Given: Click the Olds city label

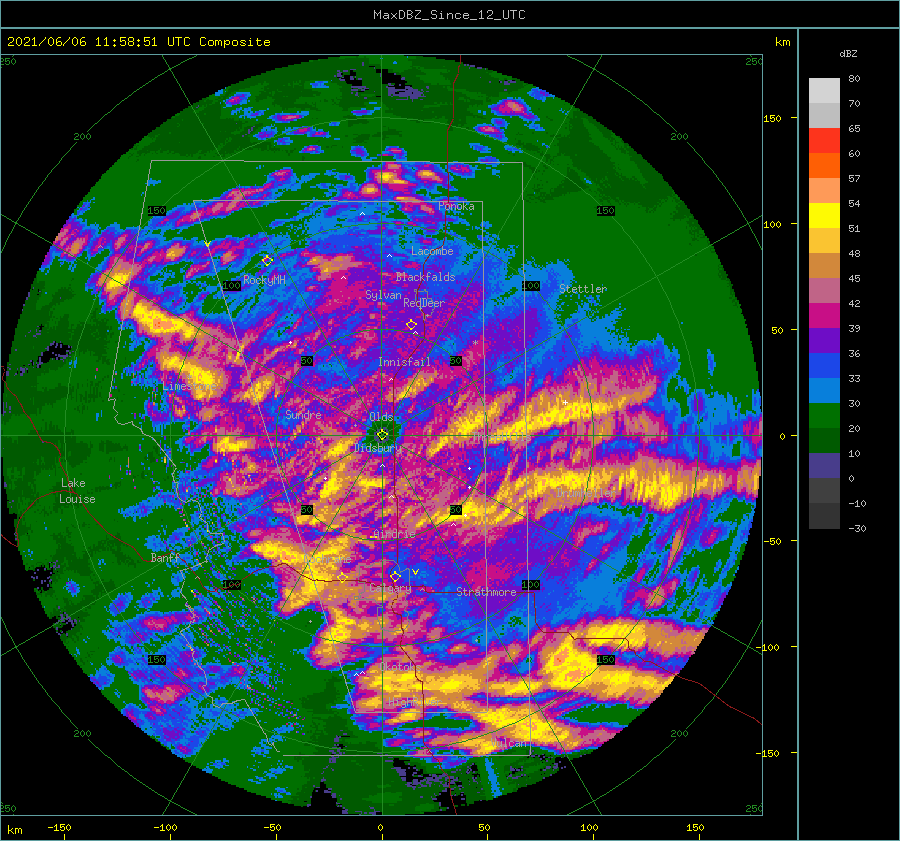Looking at the screenshot, I should (x=381, y=417).
